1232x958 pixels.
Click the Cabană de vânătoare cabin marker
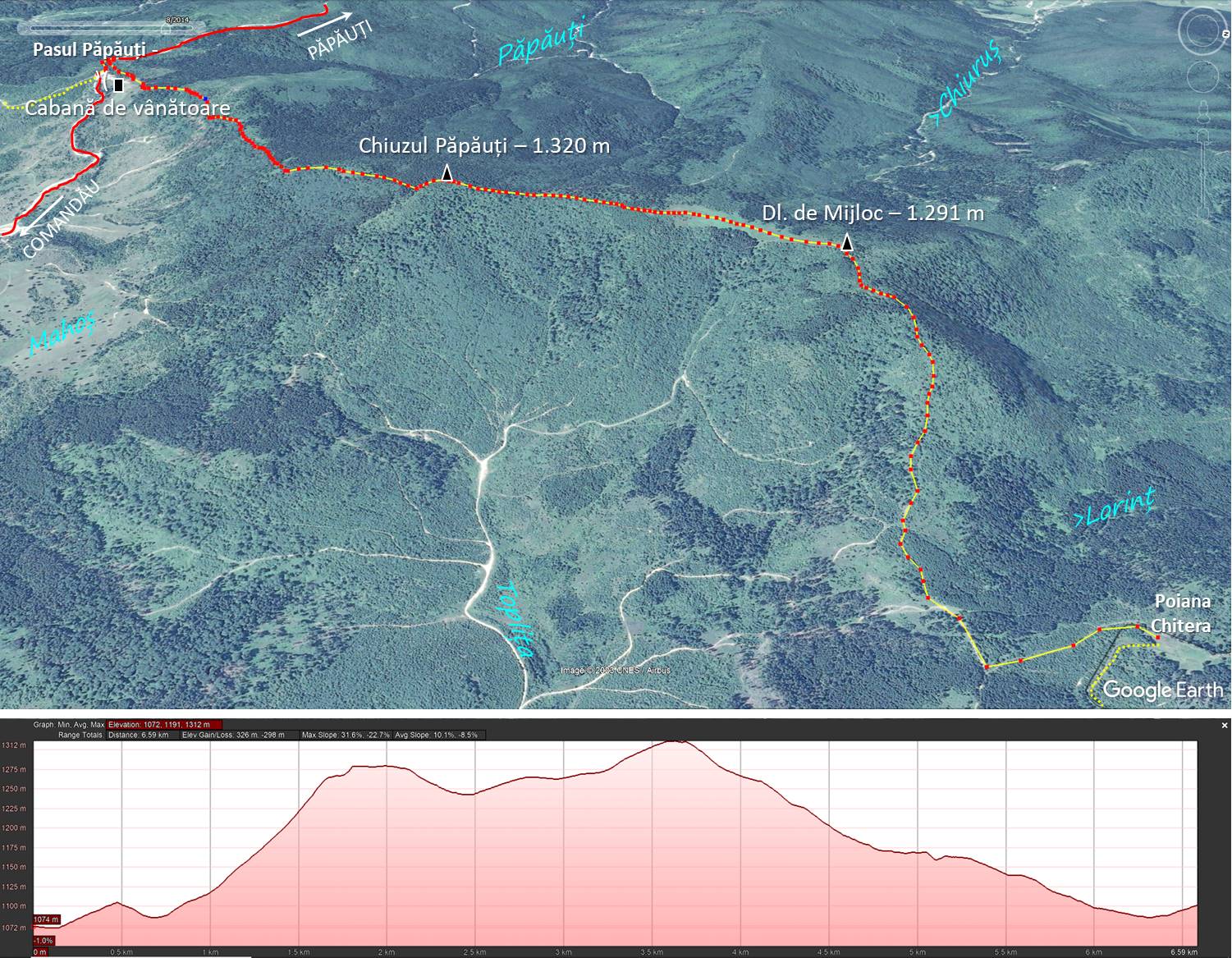coord(119,85)
